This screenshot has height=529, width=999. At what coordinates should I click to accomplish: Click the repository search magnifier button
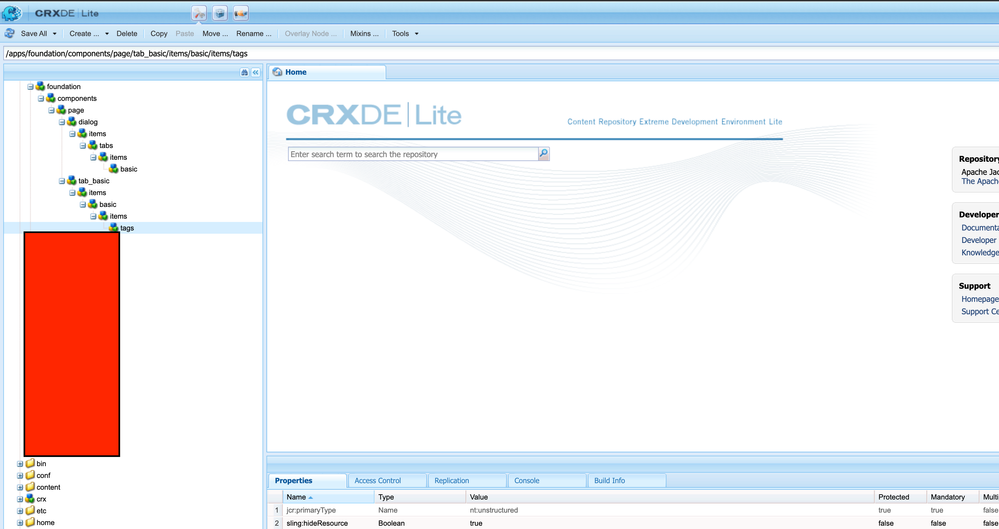(x=544, y=154)
